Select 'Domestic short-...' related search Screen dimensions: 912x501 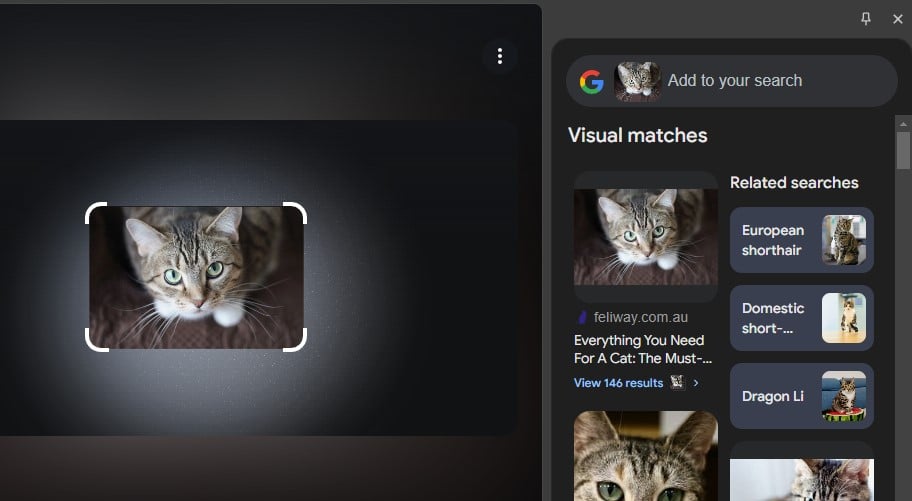(801, 318)
